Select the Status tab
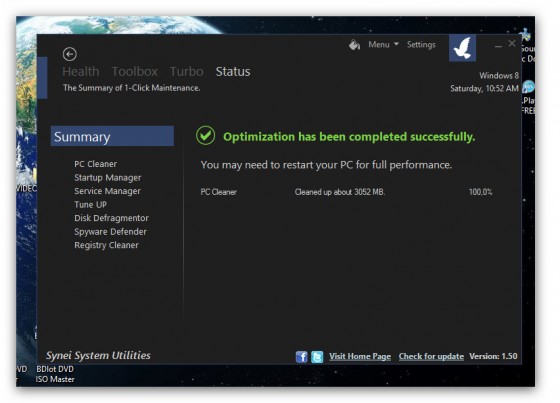560x403 pixels. tap(233, 71)
